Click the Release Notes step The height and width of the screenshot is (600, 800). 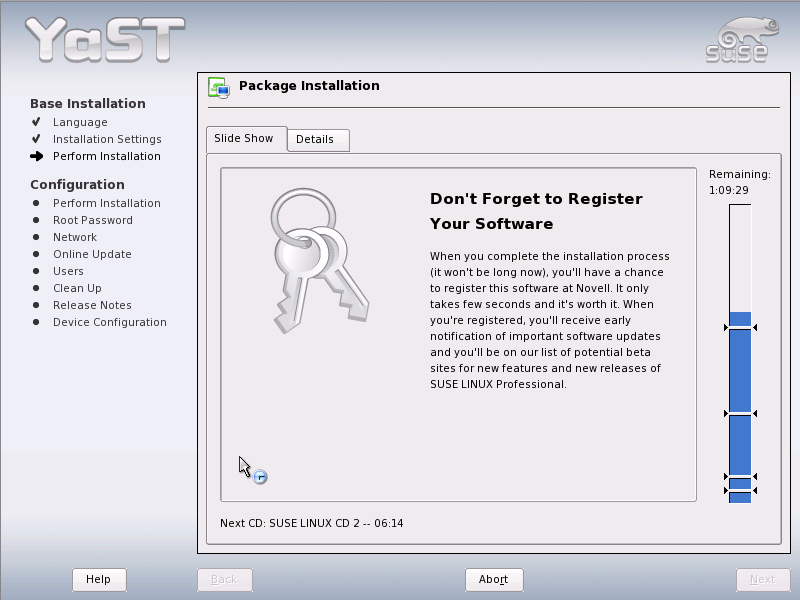tap(92, 305)
